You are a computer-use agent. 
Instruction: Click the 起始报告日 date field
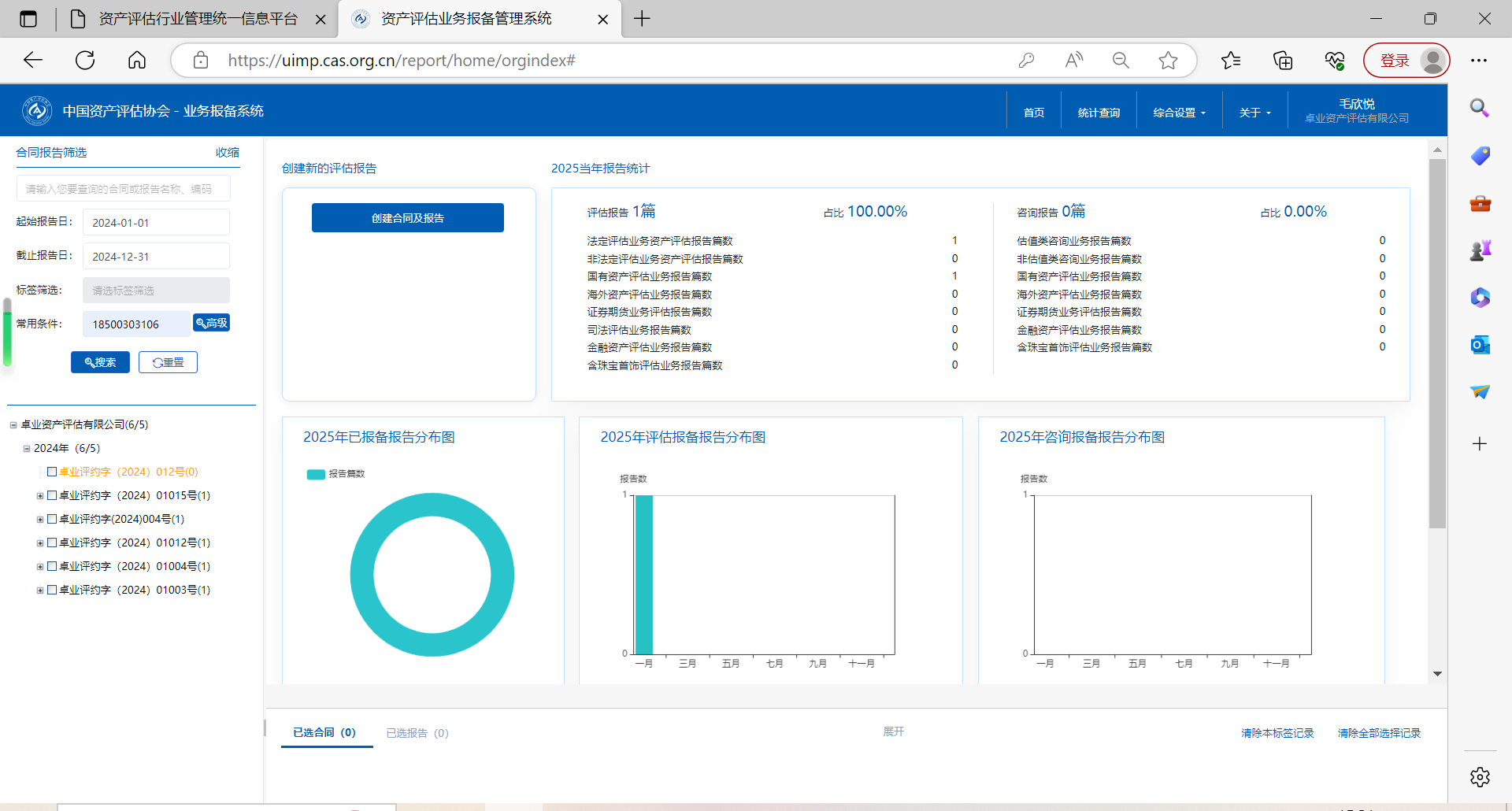(156, 223)
